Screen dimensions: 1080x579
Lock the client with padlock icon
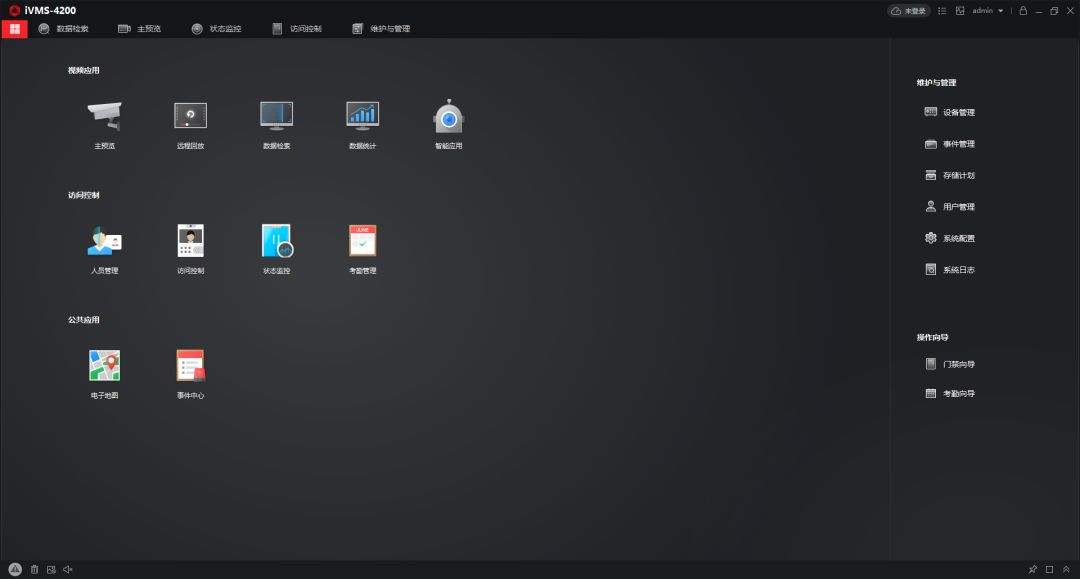[1023, 11]
